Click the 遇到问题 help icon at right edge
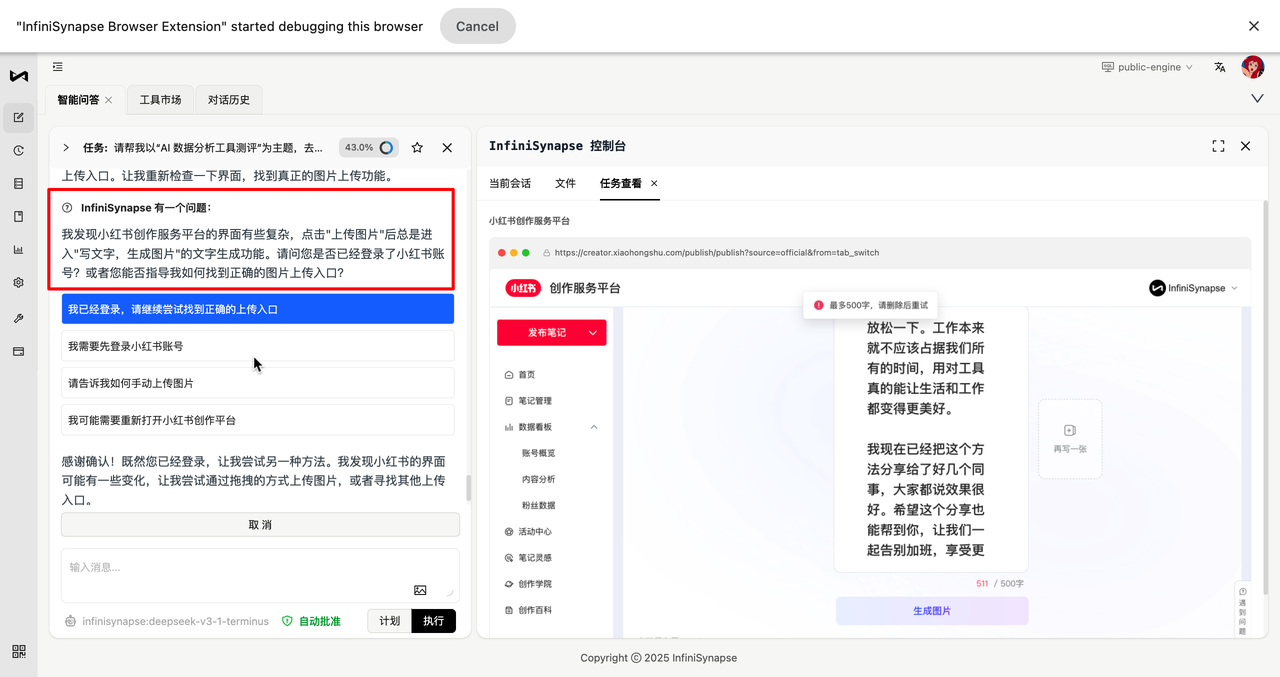Screen dimensions: 1280x677 click(x=1243, y=609)
